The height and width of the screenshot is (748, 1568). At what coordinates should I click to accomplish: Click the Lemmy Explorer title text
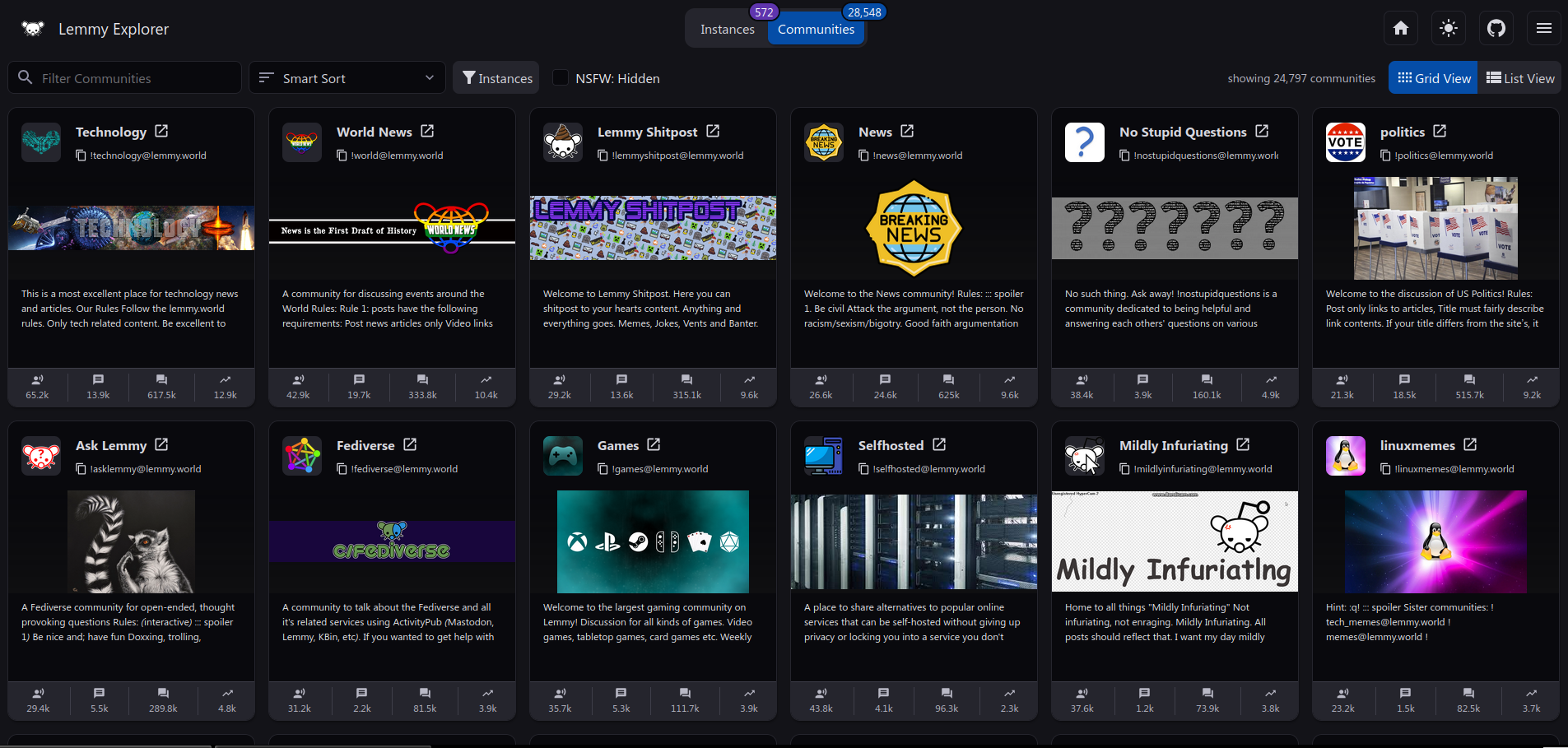(x=114, y=29)
